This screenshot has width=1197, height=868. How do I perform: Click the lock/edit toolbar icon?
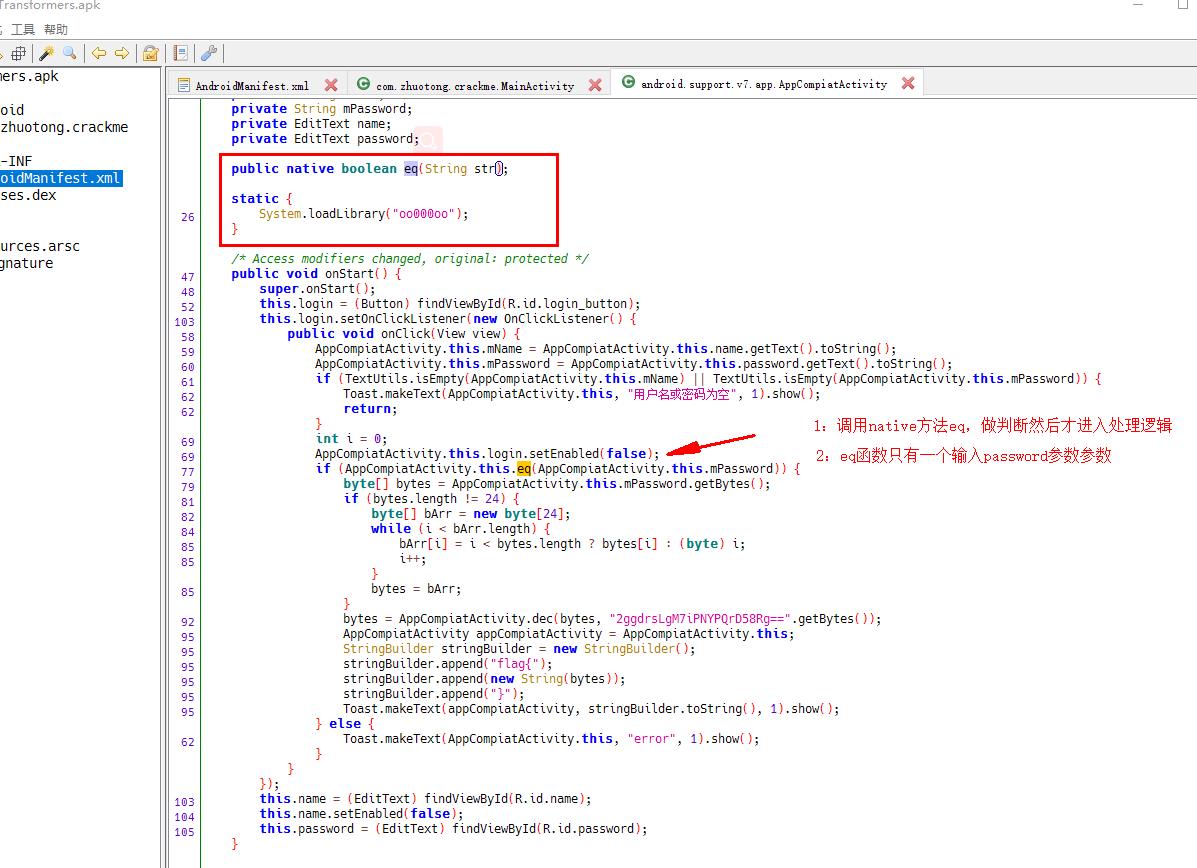[x=151, y=53]
